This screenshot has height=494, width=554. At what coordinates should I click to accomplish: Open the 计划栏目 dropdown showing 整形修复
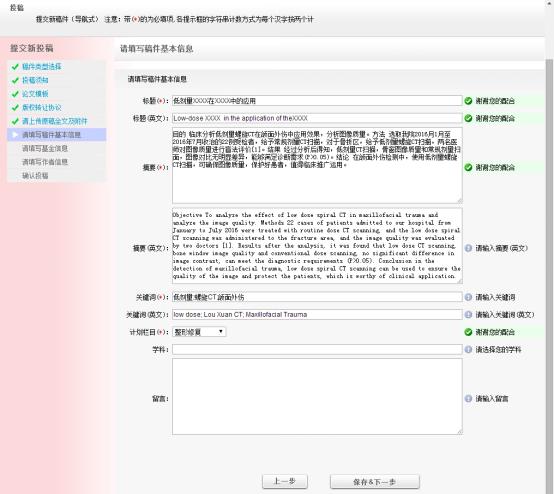click(199, 332)
